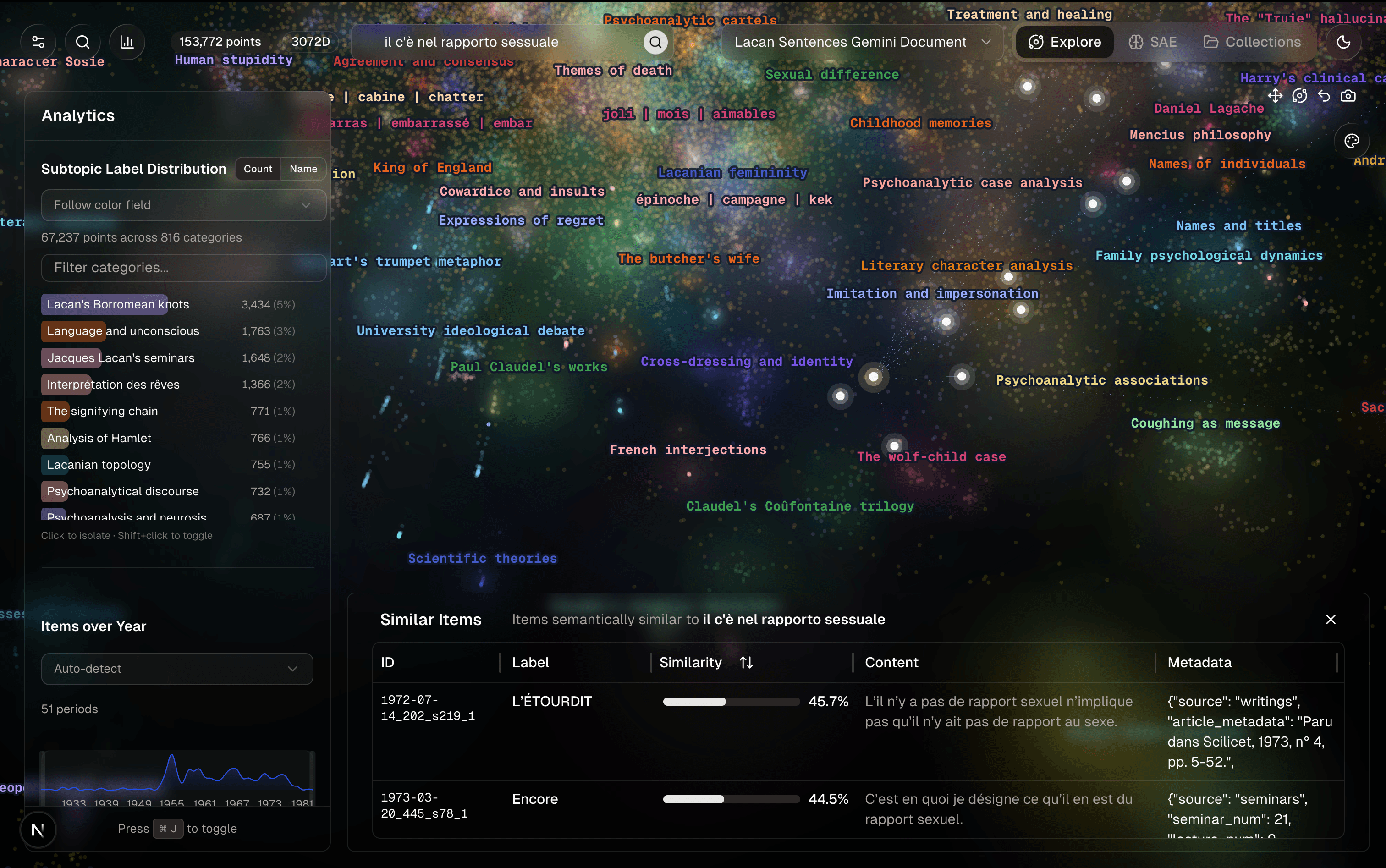Click the N logo button bottom-left
Screen dimensions: 1386x868
[38, 830]
